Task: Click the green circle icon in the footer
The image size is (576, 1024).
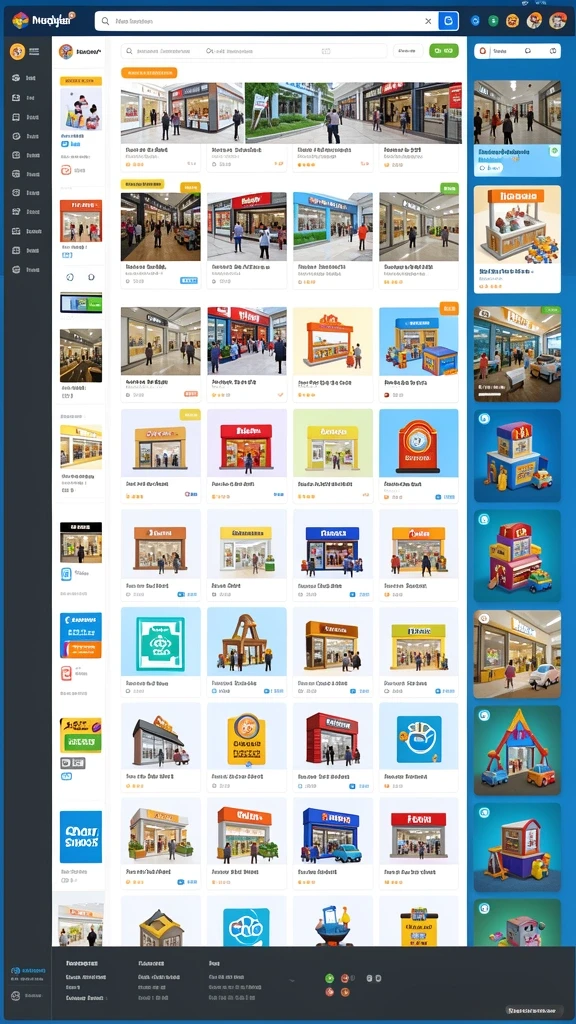Action: click(330, 978)
